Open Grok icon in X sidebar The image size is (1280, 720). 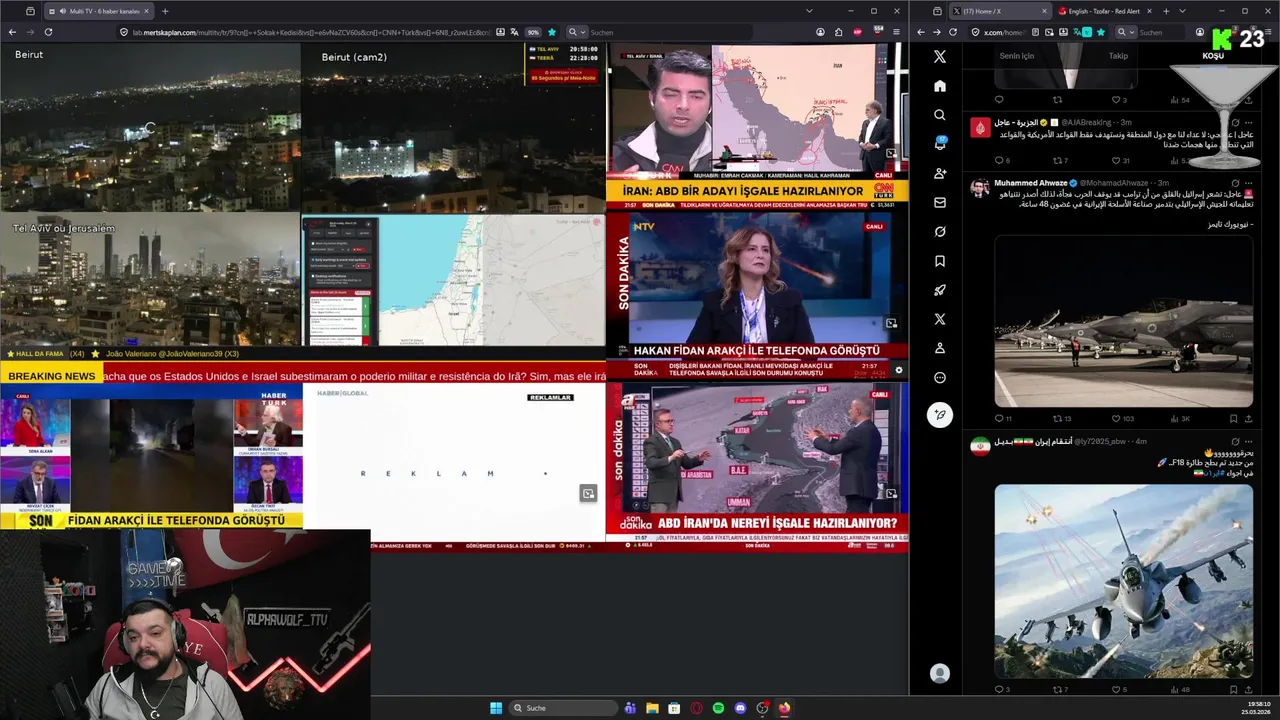pos(939,232)
